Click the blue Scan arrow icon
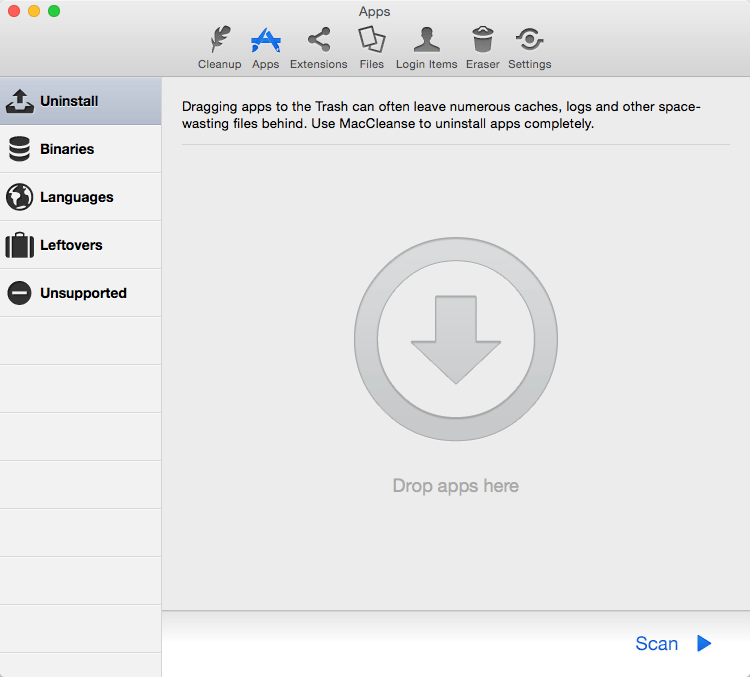Screen dimensions: 750x677 pyautogui.click(x=704, y=643)
